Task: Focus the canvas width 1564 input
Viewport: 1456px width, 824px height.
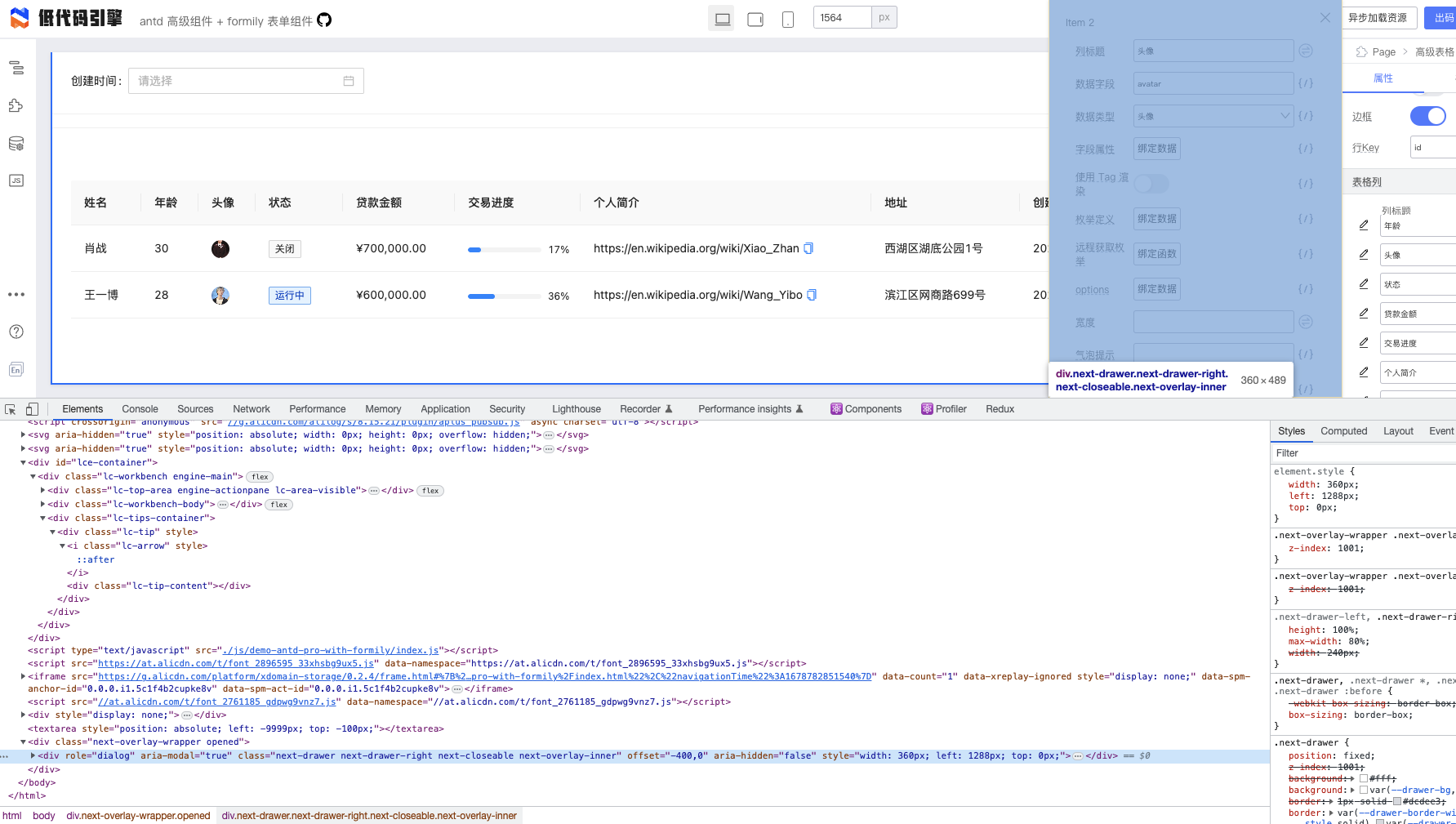Action: (x=843, y=18)
